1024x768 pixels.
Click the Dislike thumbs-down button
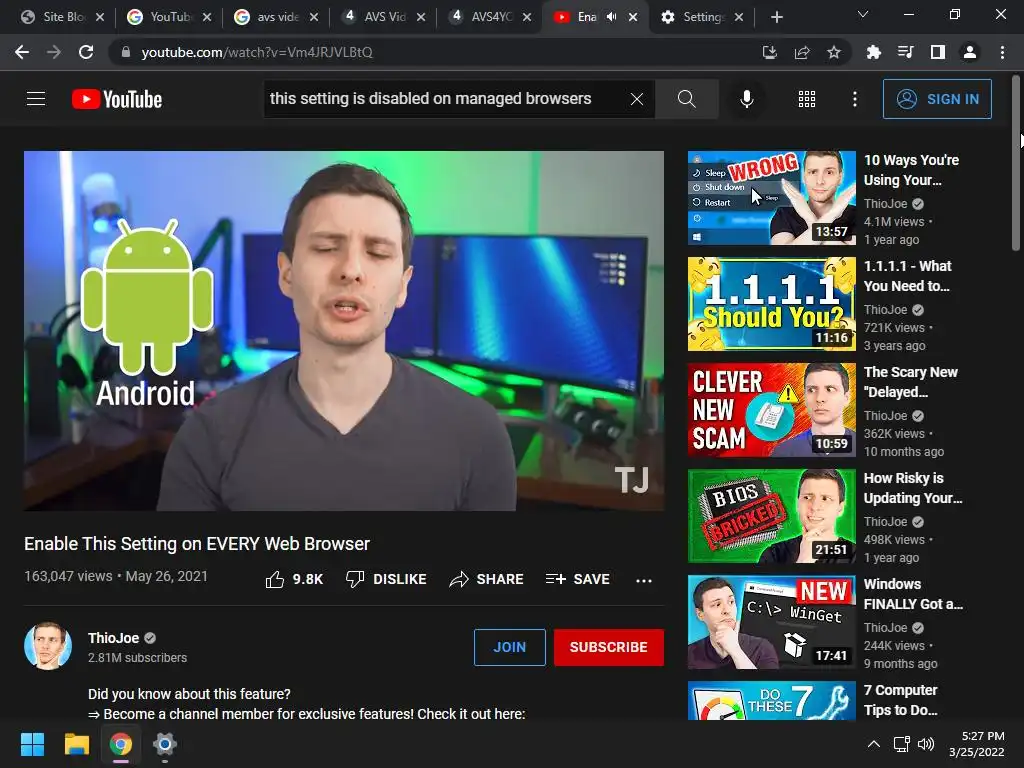tap(386, 579)
